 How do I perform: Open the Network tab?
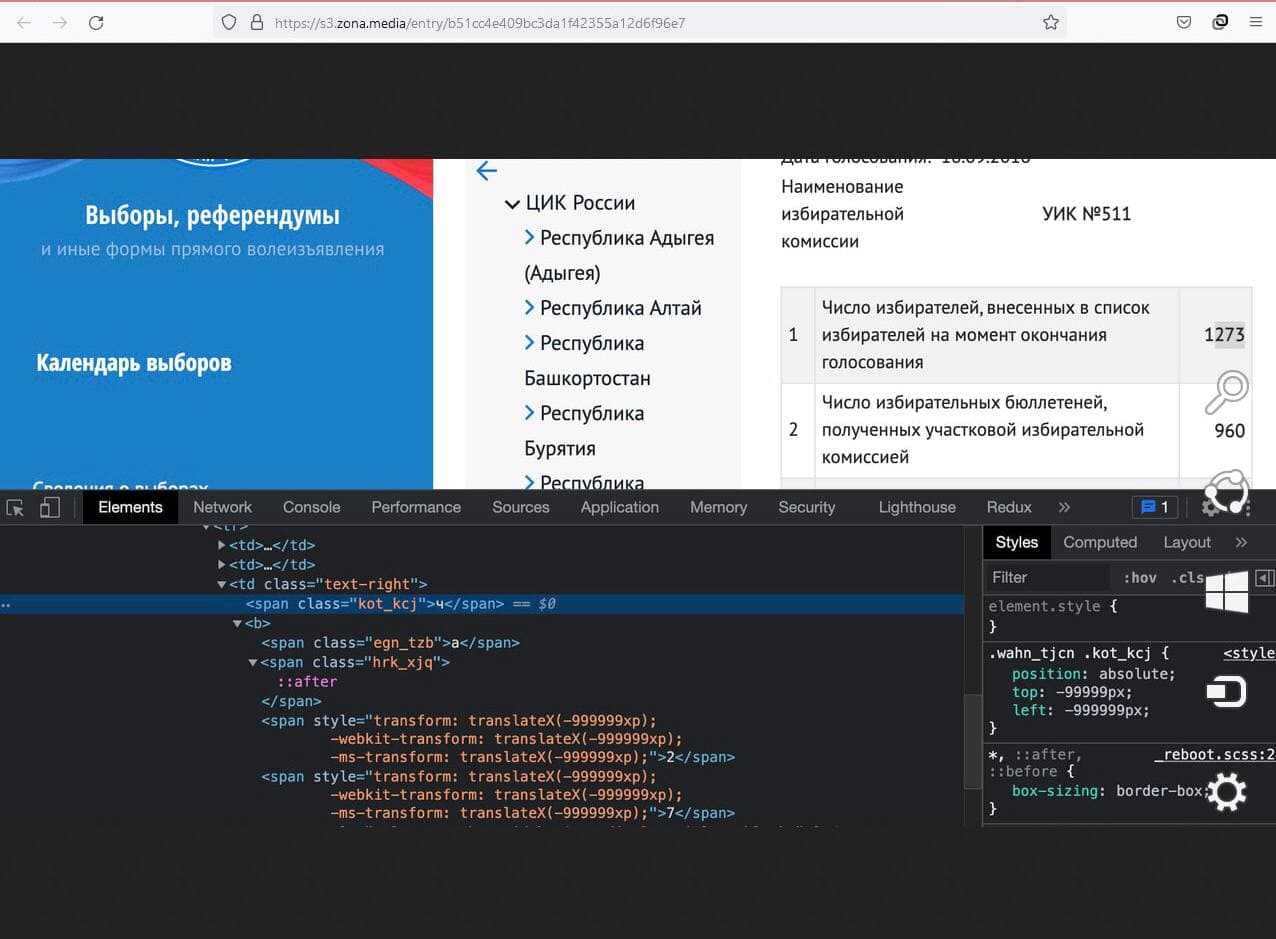(x=222, y=507)
